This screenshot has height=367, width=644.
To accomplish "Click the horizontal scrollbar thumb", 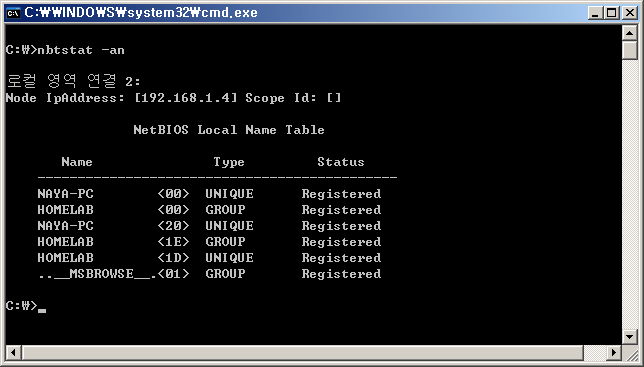I will click(x=303, y=352).
